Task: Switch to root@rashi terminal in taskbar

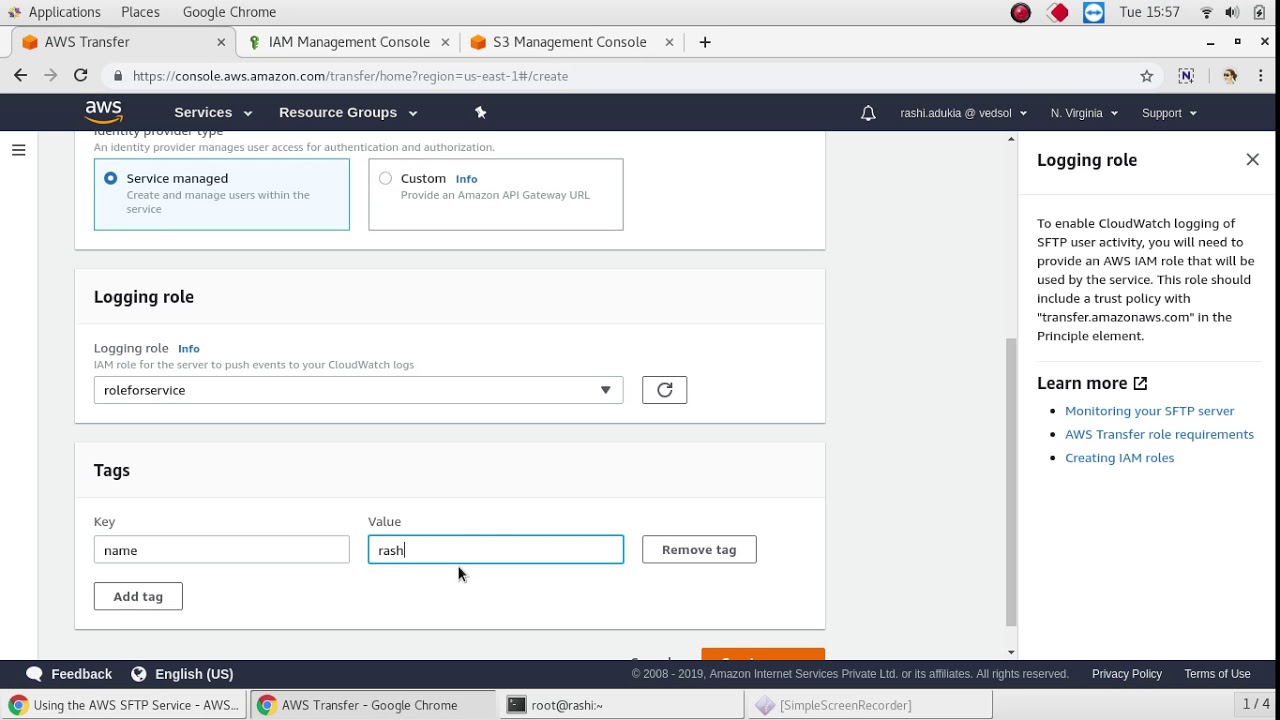Action: pyautogui.click(x=621, y=705)
